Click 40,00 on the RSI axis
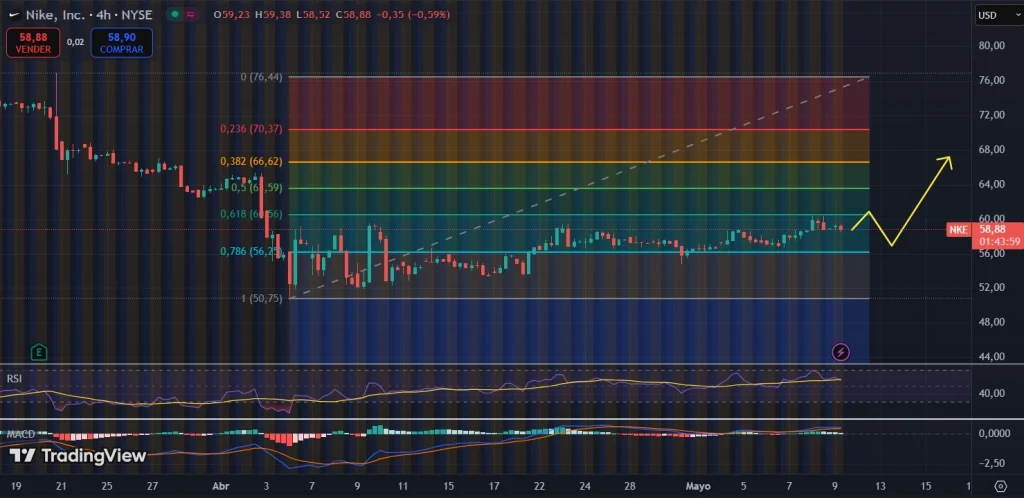Image resolution: width=1024 pixels, height=498 pixels. pyautogui.click(x=992, y=393)
